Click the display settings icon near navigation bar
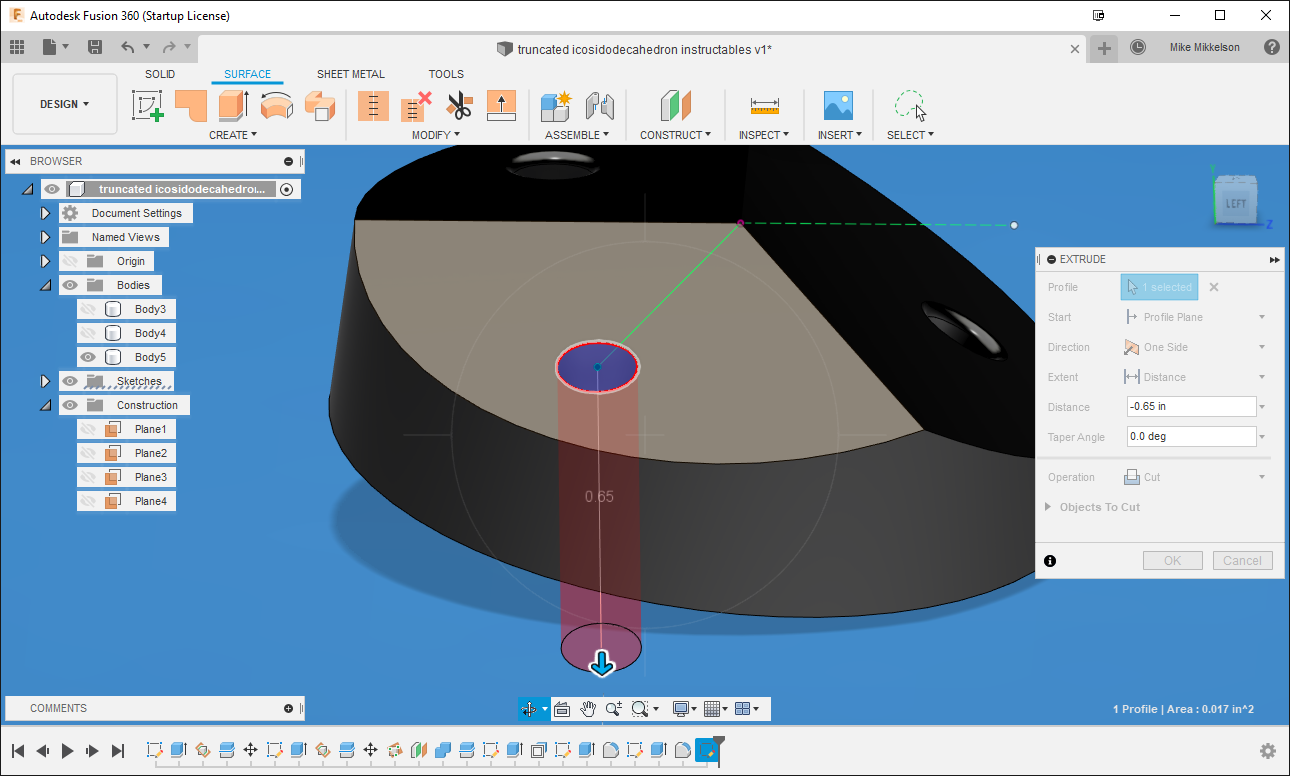 coord(681,709)
